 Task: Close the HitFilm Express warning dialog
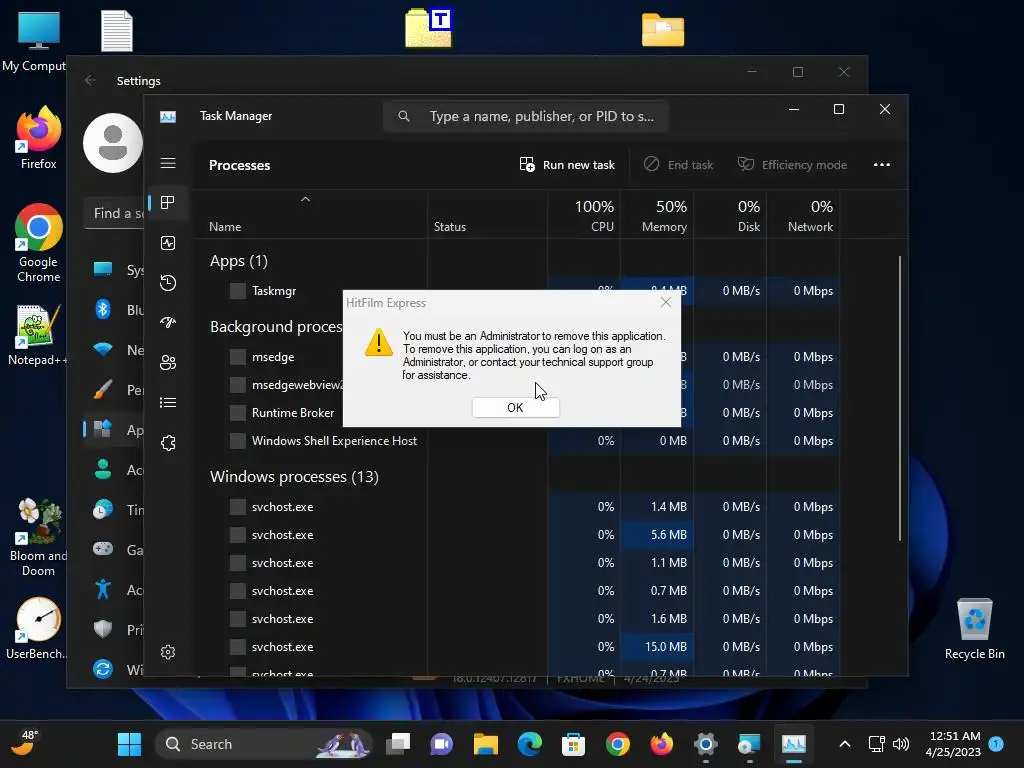pyautogui.click(x=665, y=302)
